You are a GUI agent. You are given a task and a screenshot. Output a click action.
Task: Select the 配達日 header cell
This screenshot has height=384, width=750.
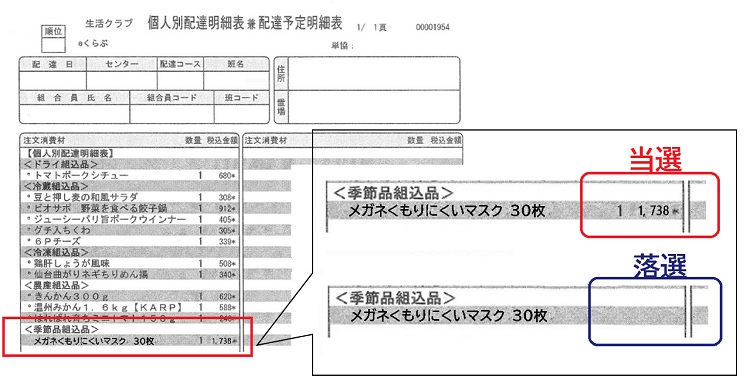[53, 64]
